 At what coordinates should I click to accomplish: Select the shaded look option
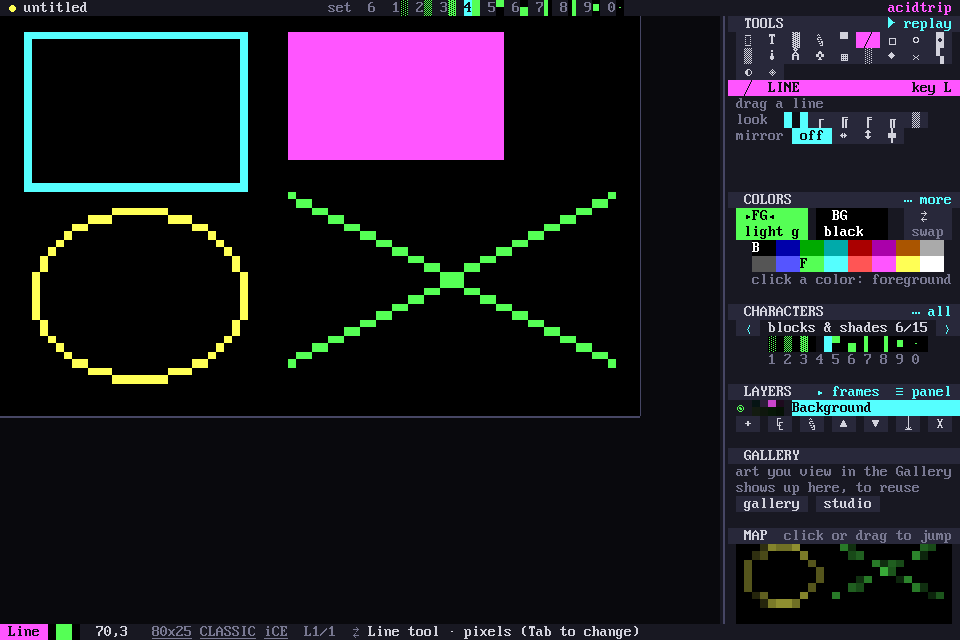(916, 120)
